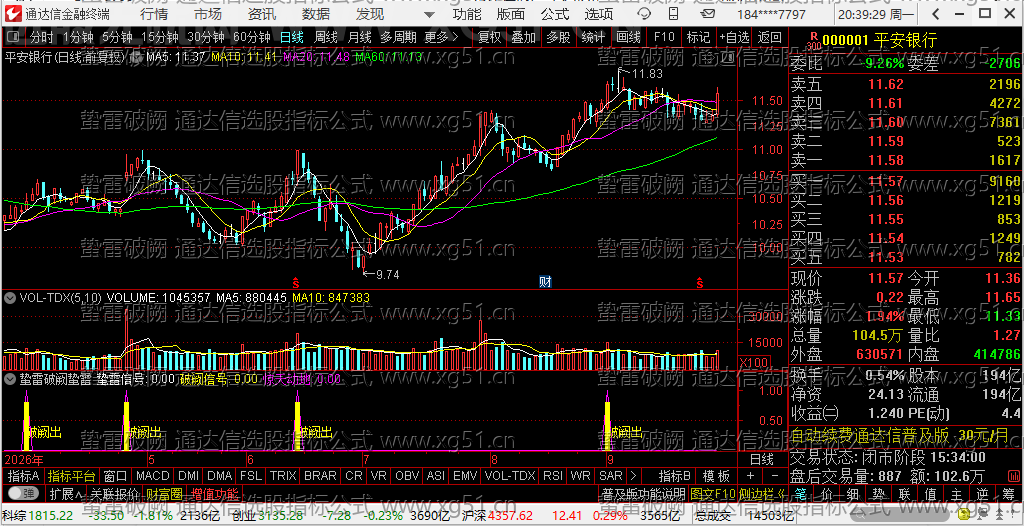1024x526 pixels.
Task: Open 普及版功能说明 link
Action: pyautogui.click(x=643, y=493)
